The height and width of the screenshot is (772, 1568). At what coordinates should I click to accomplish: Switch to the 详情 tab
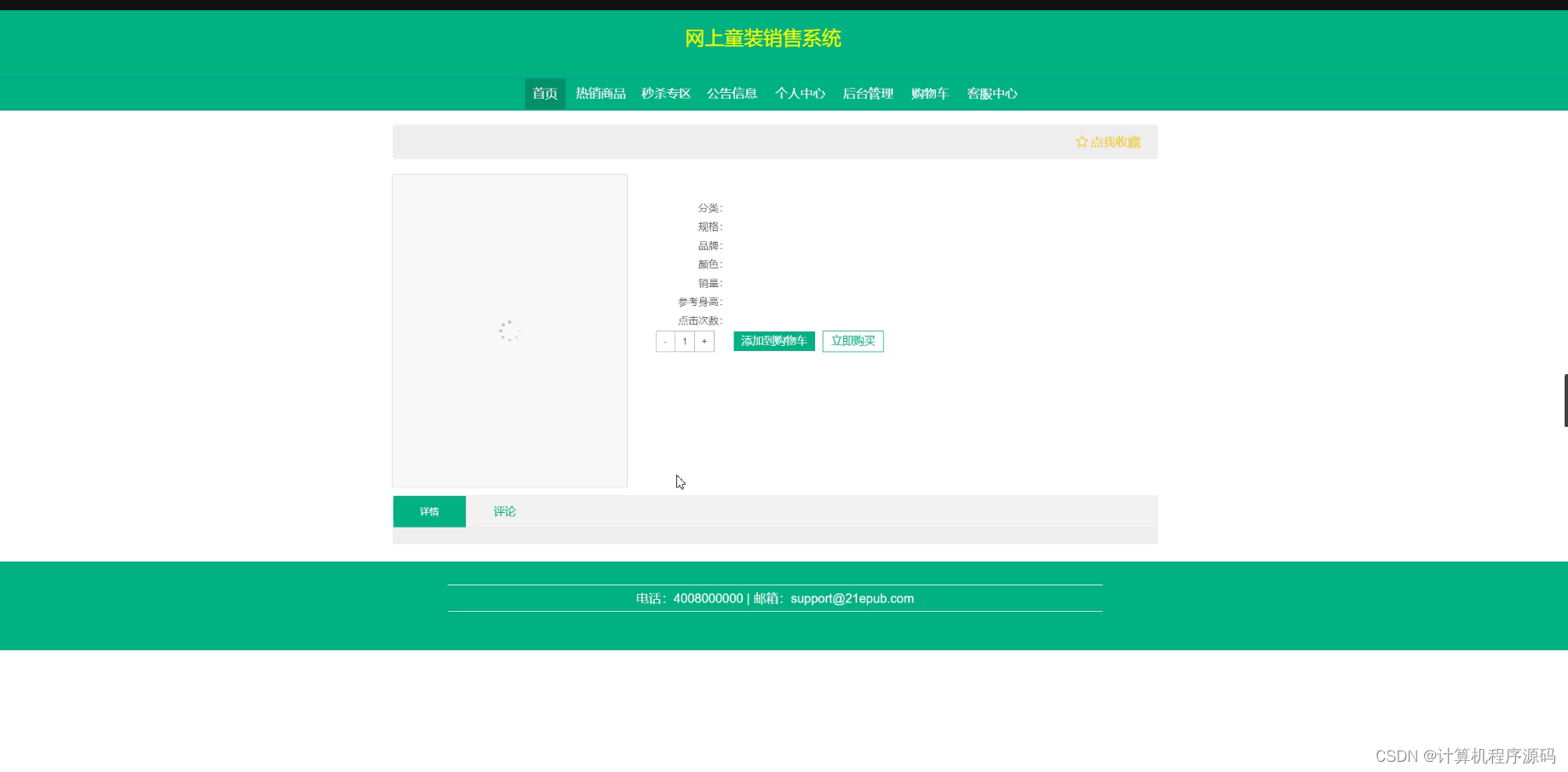[428, 511]
